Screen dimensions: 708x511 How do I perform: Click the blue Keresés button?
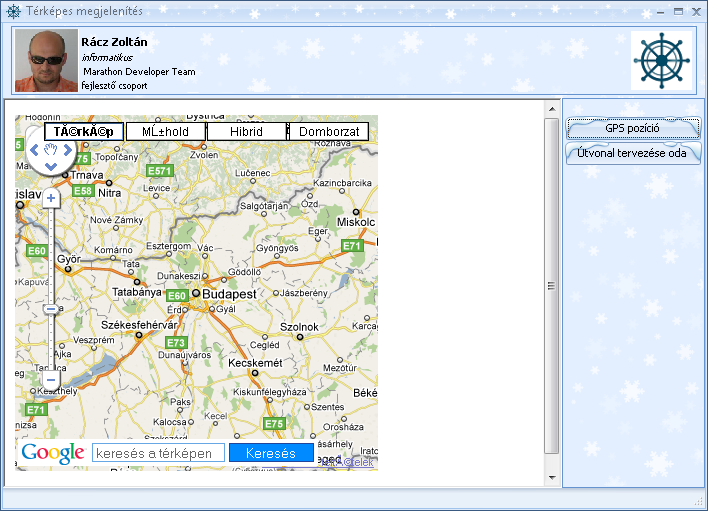click(271, 453)
